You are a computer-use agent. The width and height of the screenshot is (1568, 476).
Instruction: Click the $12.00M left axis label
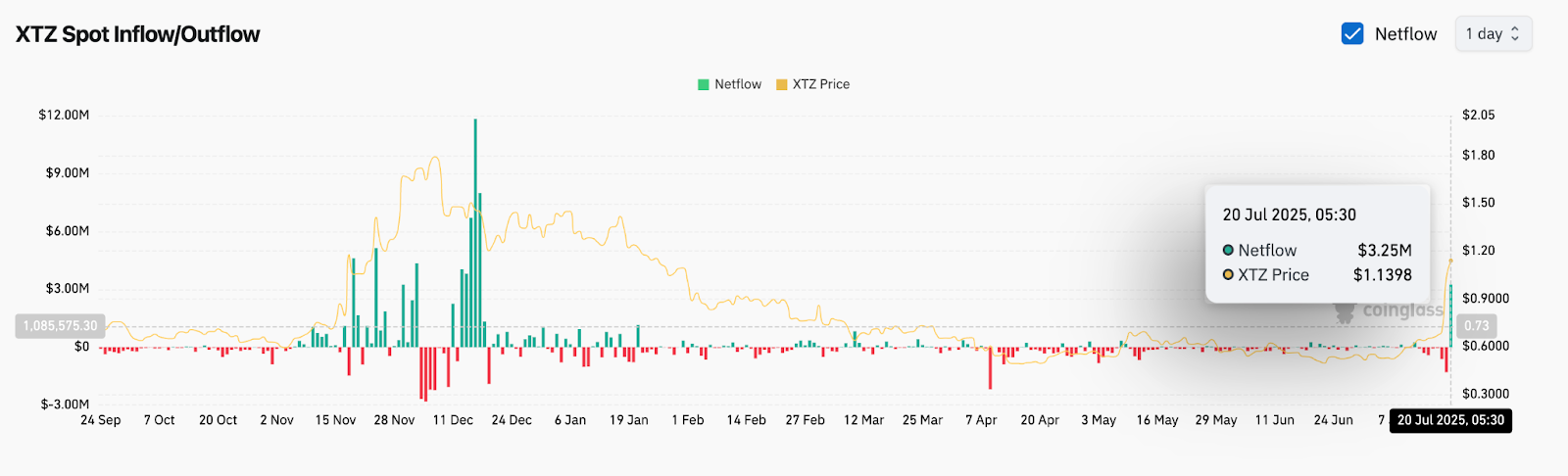click(x=64, y=116)
